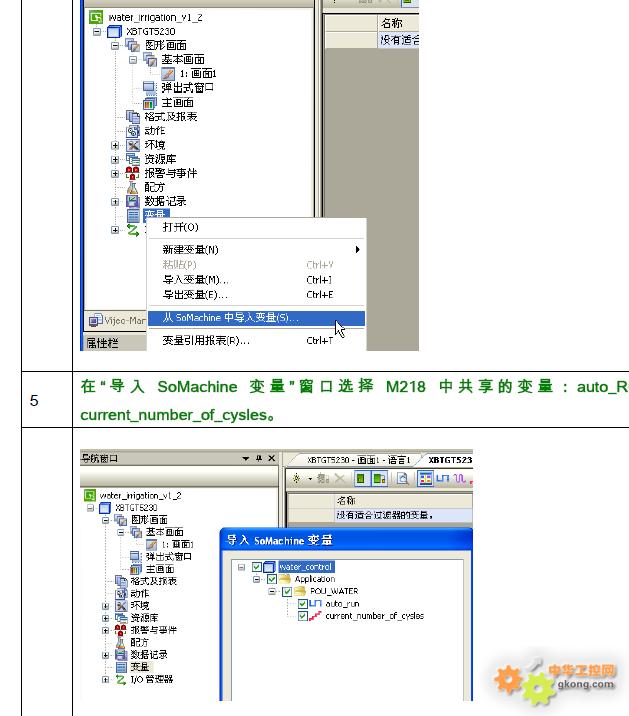The image size is (629, 716).
Task: Click the green I/O manager arrows icon beside the context menu
Action: tap(133, 230)
